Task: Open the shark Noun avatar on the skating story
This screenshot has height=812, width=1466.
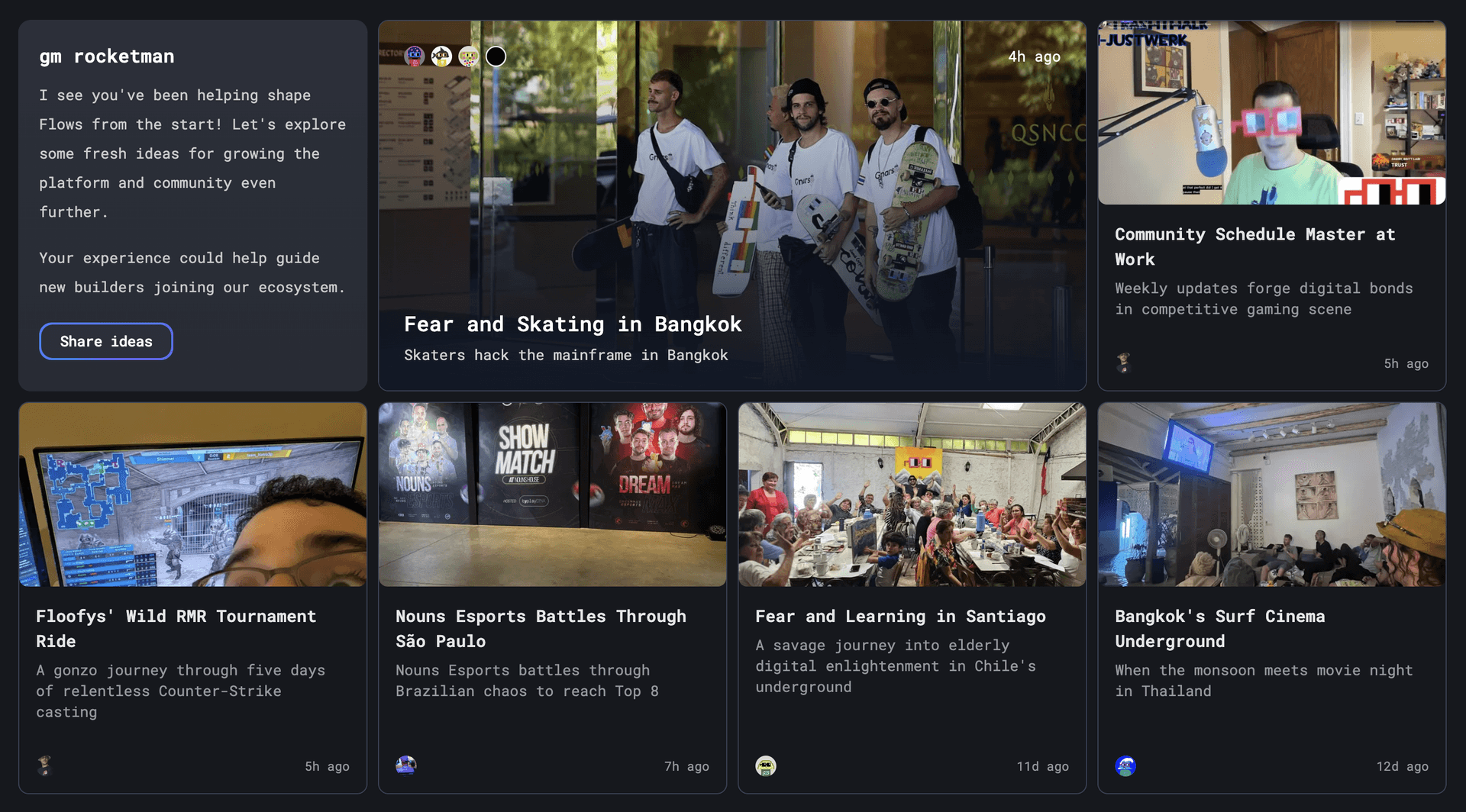Action: click(441, 56)
